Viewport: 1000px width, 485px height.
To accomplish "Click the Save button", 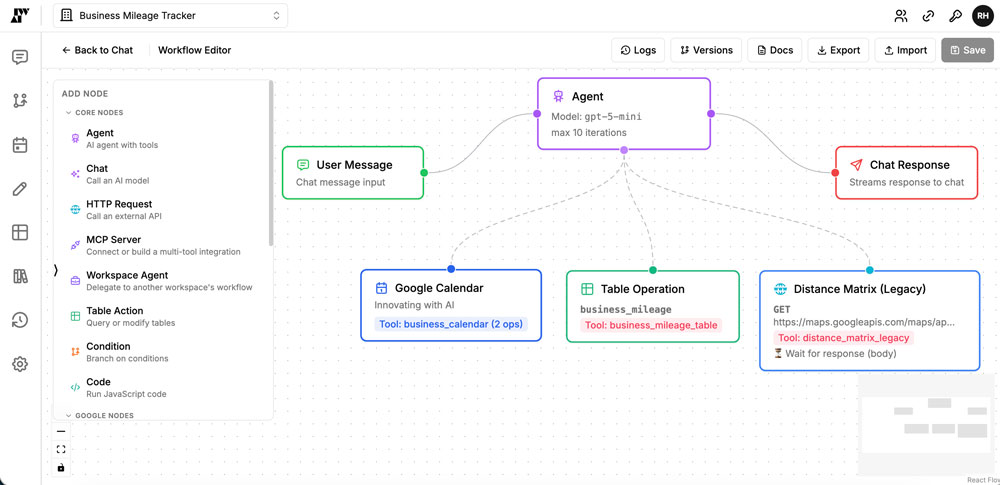I will 967,50.
